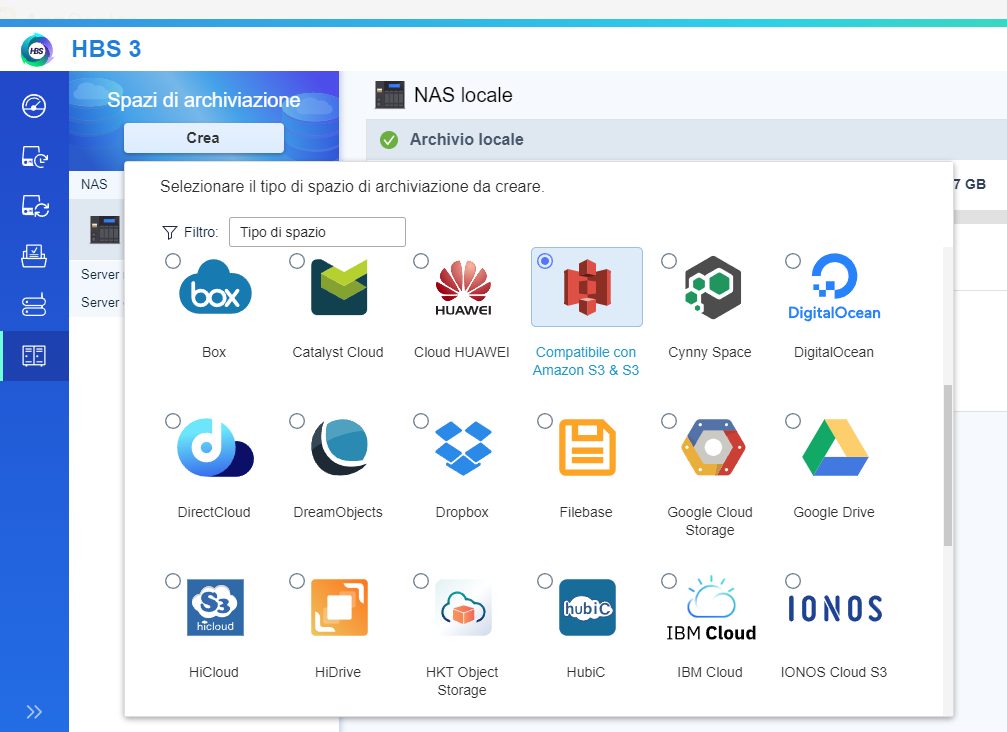
Task: Open the Services sidebar icon
Action: (x=34, y=305)
